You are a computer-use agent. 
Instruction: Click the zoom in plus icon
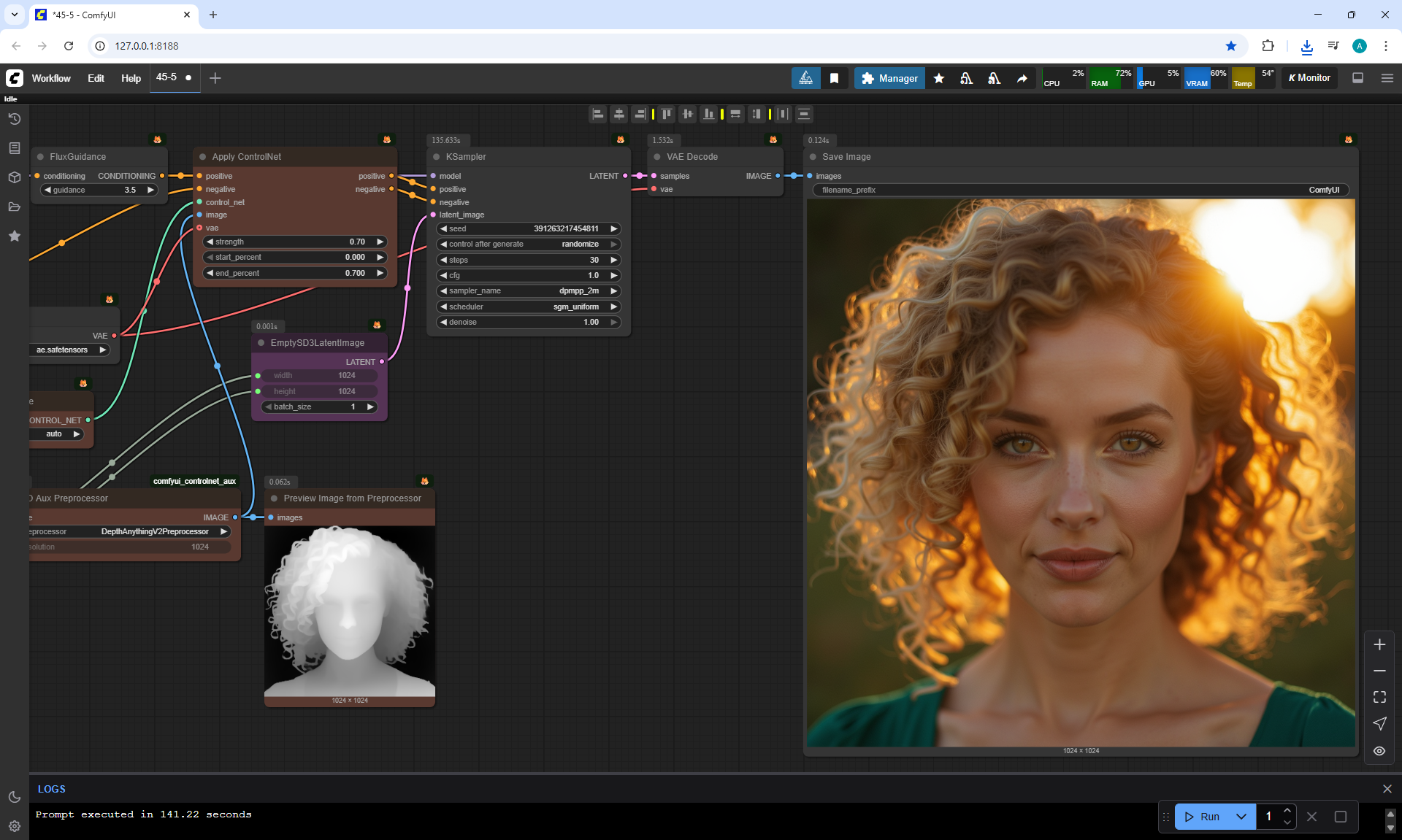coord(1379,644)
